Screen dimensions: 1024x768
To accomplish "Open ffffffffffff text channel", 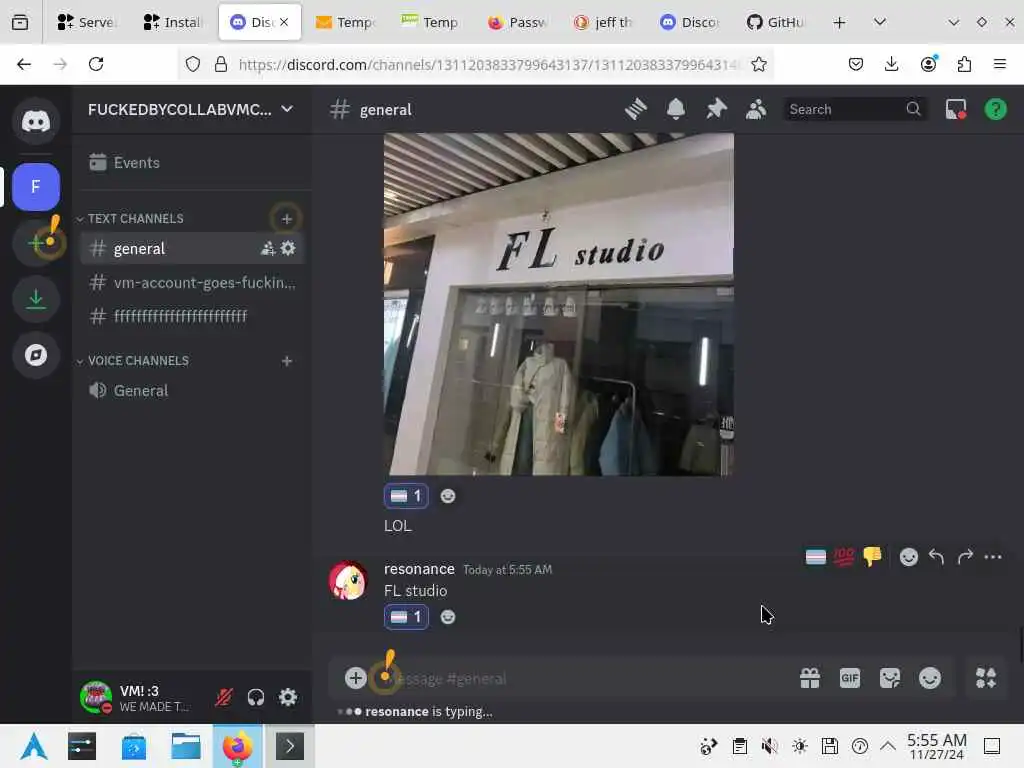I will pos(192,317).
